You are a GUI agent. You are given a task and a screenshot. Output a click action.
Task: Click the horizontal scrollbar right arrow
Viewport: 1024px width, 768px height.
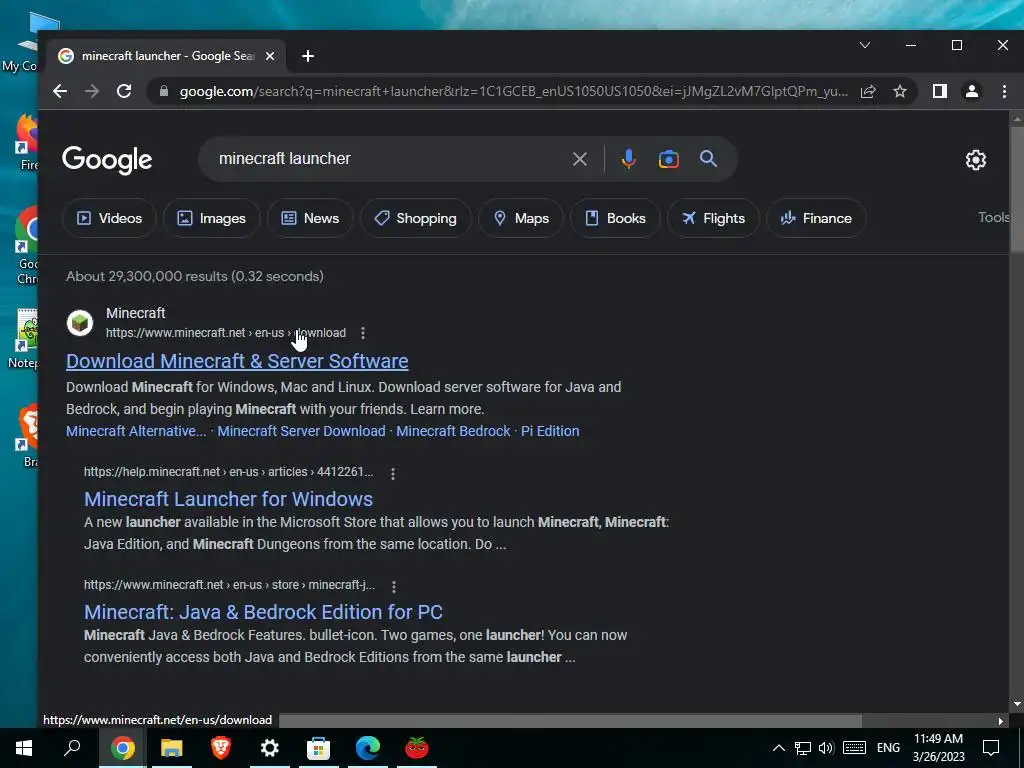pos(1000,721)
